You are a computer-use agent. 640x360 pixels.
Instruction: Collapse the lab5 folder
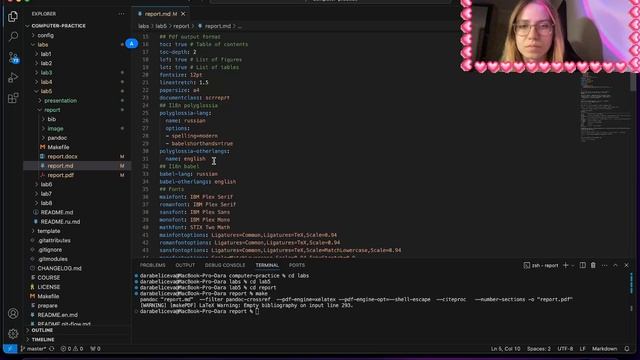(46, 91)
